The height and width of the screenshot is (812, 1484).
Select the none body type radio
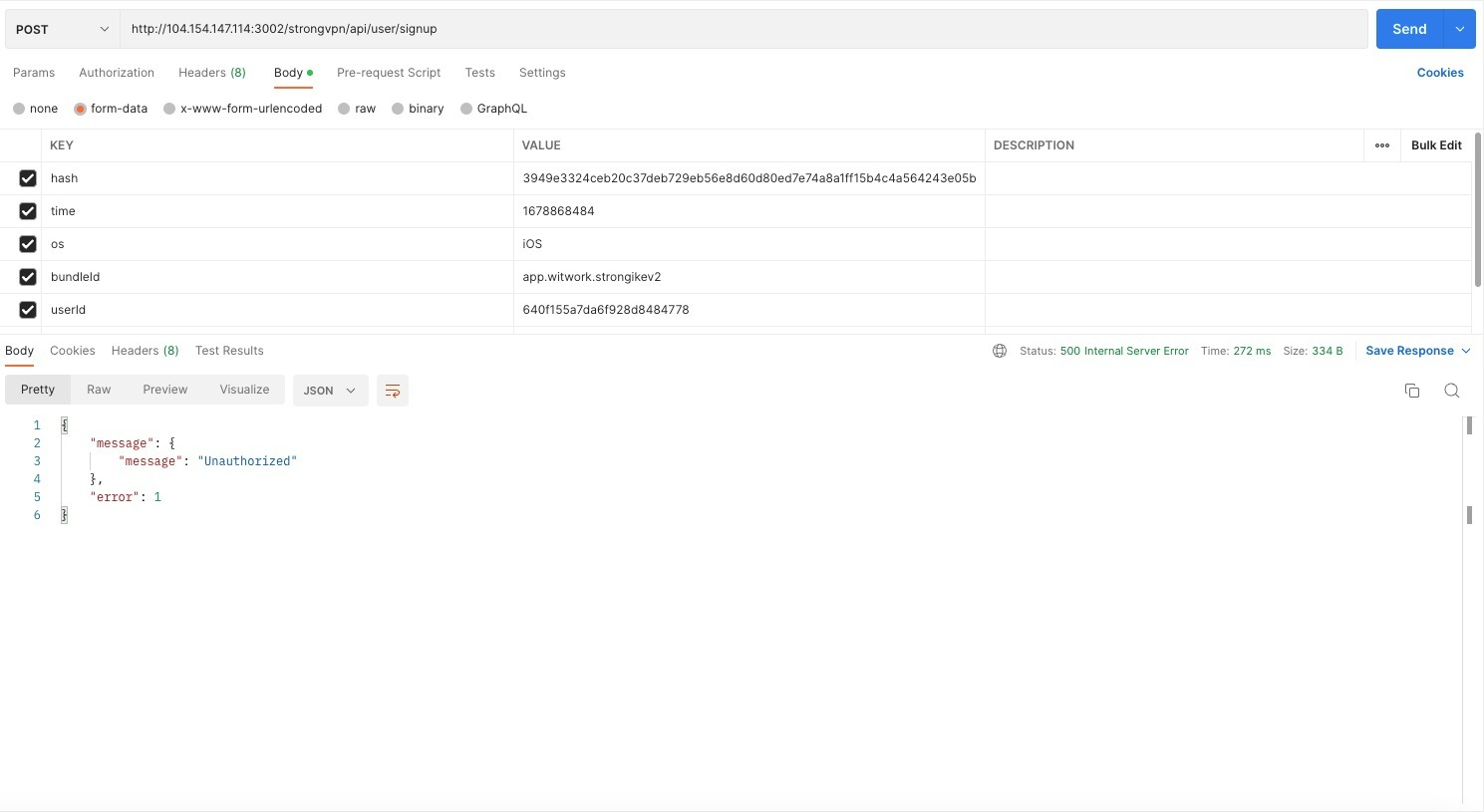pyautogui.click(x=19, y=109)
